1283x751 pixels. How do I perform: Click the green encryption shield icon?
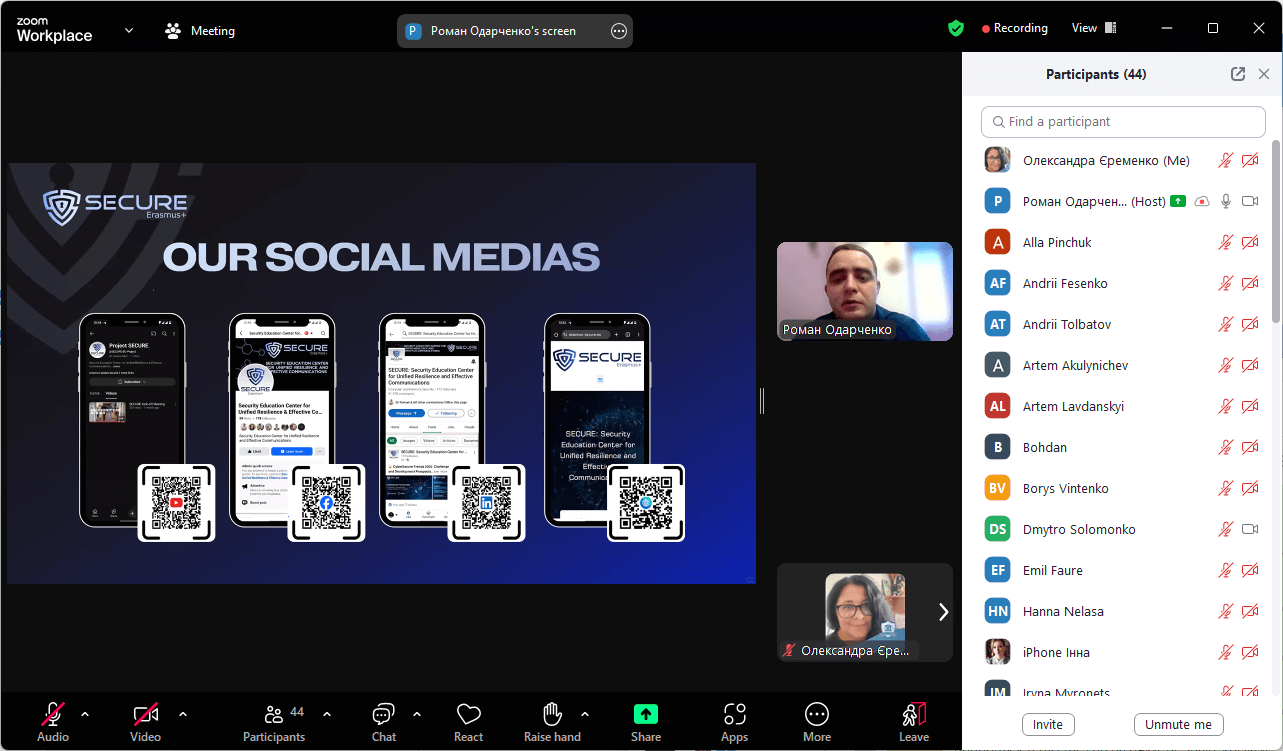(x=956, y=28)
